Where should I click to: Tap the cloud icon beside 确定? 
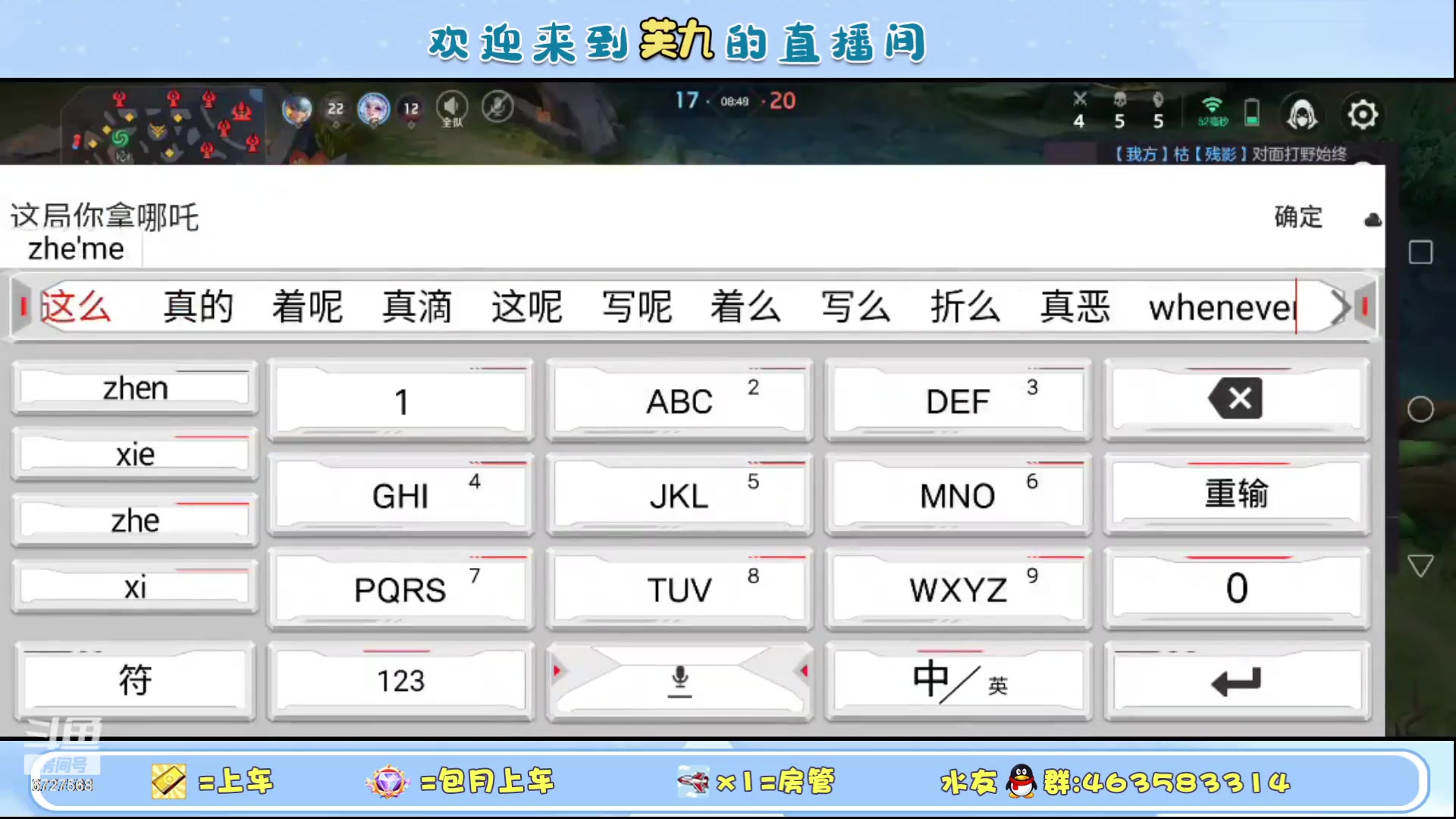[1373, 220]
